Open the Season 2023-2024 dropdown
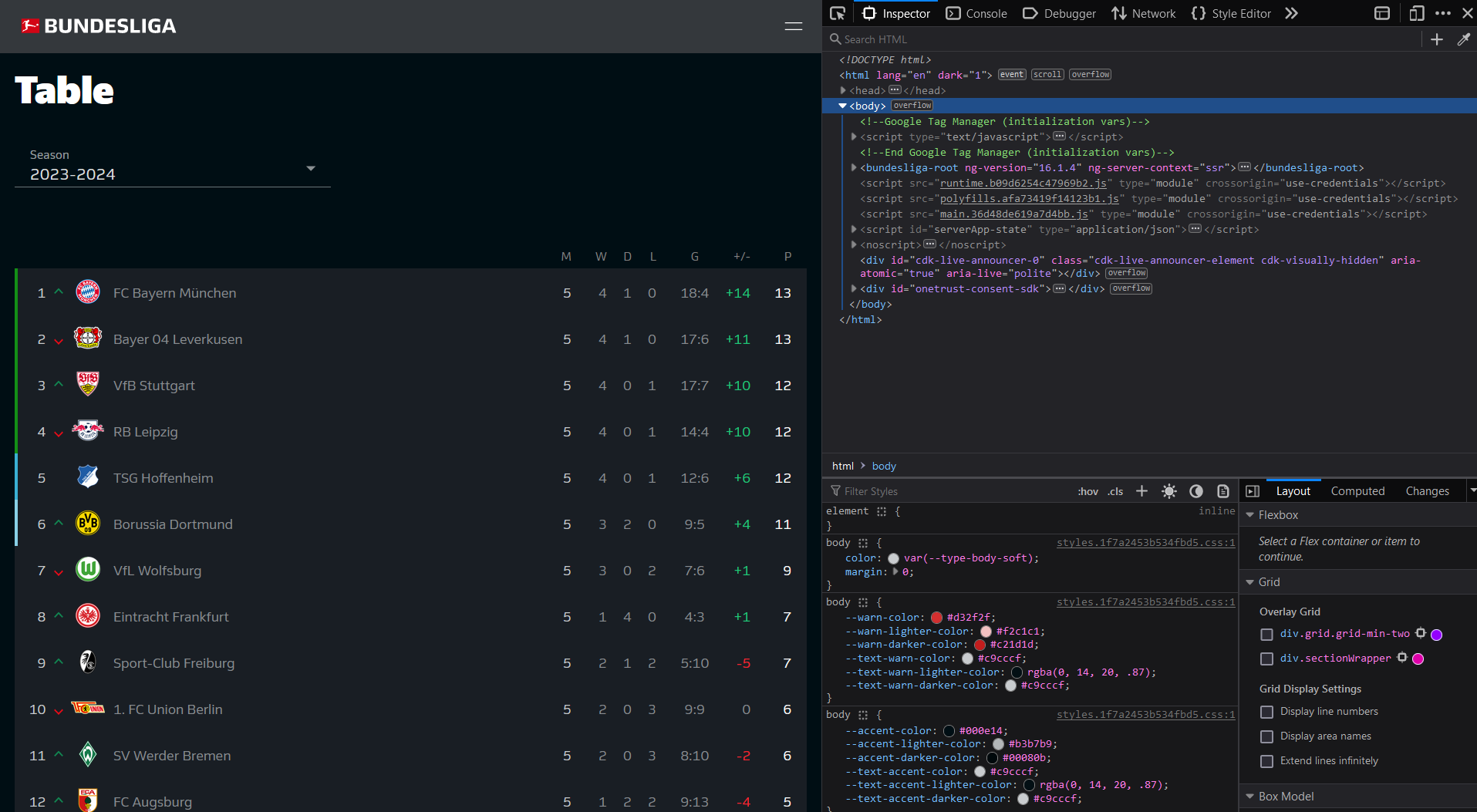Screen dimensions: 1477x812 [173, 167]
